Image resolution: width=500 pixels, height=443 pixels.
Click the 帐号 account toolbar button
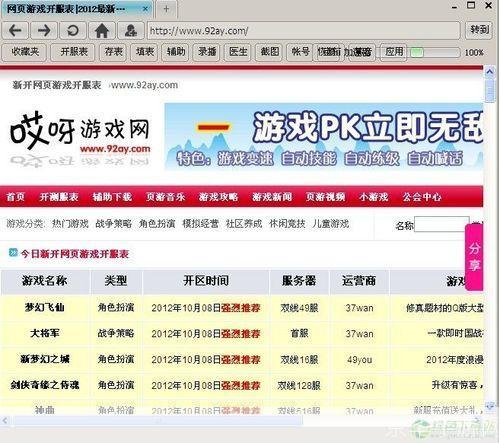300,52
